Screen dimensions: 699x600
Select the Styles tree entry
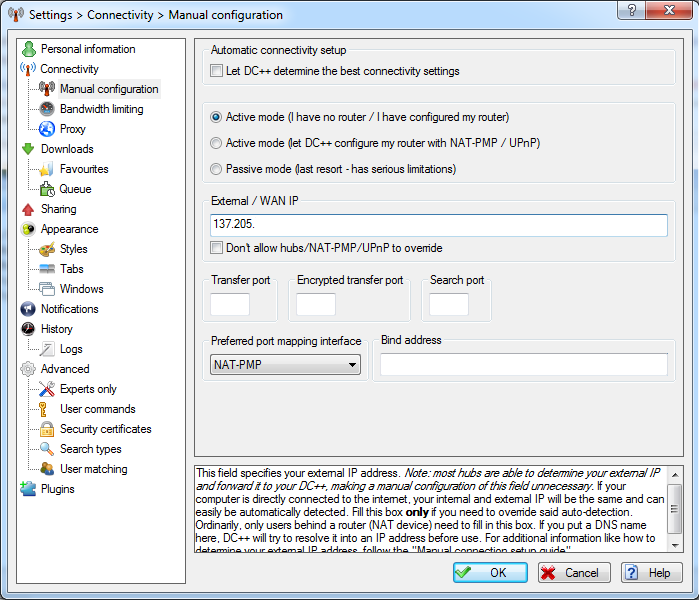point(74,249)
